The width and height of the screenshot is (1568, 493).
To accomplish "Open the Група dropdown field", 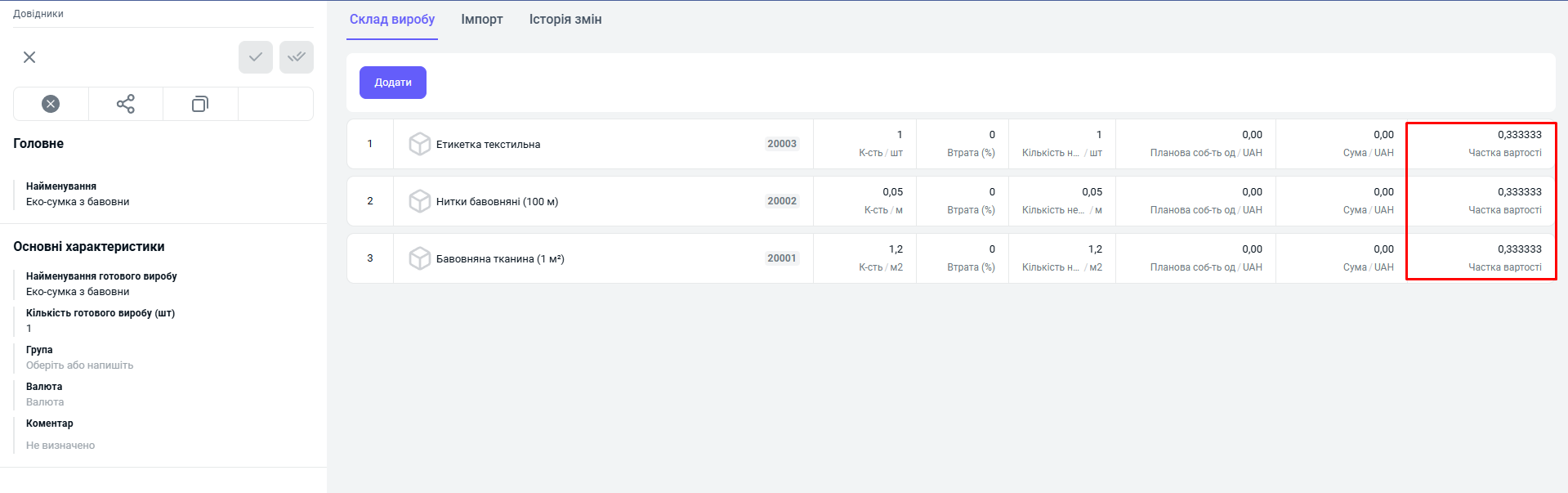I will (x=79, y=365).
